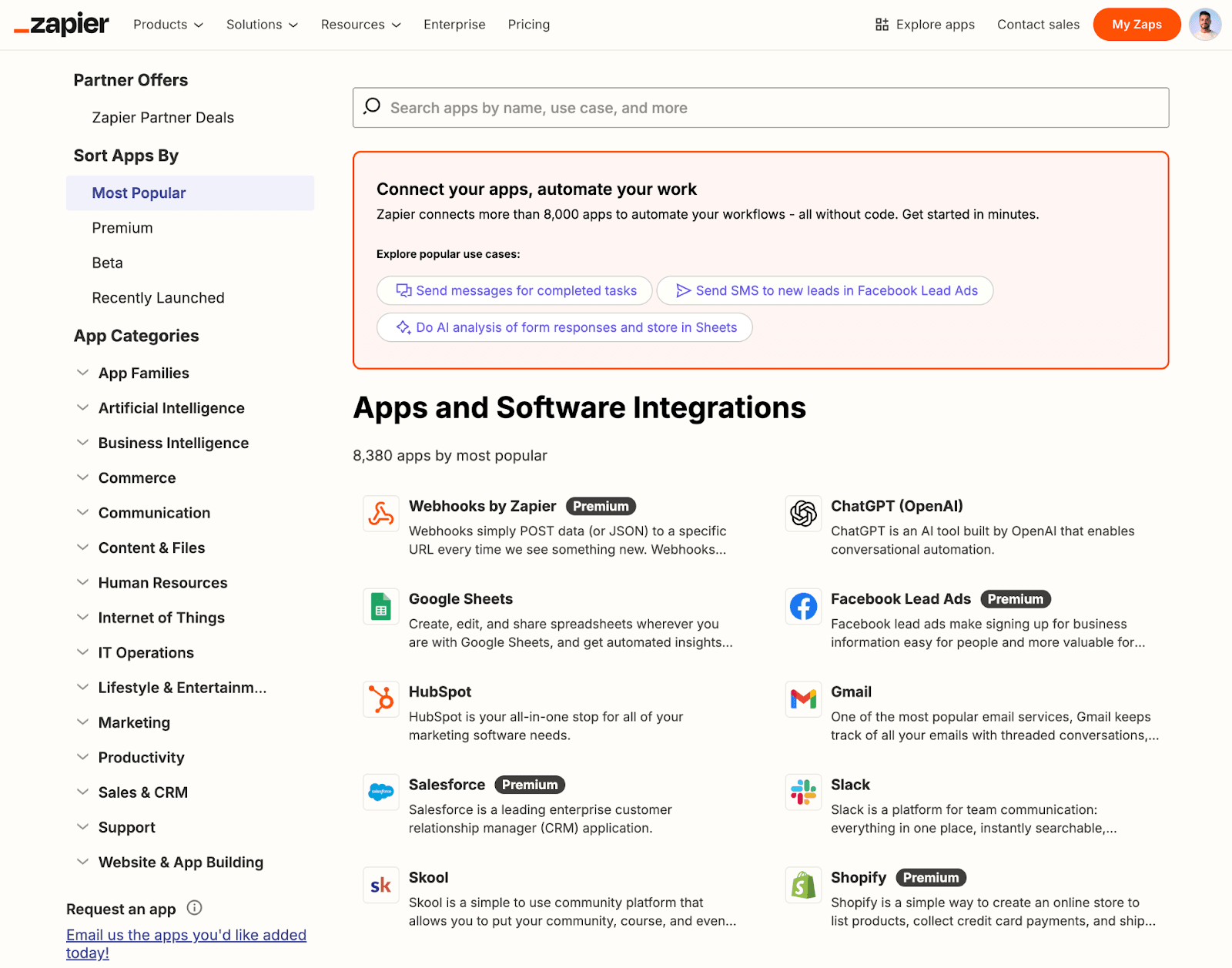Viewport: 1232px width, 968px height.
Task: Click the Email us the apps link
Action: 186,944
